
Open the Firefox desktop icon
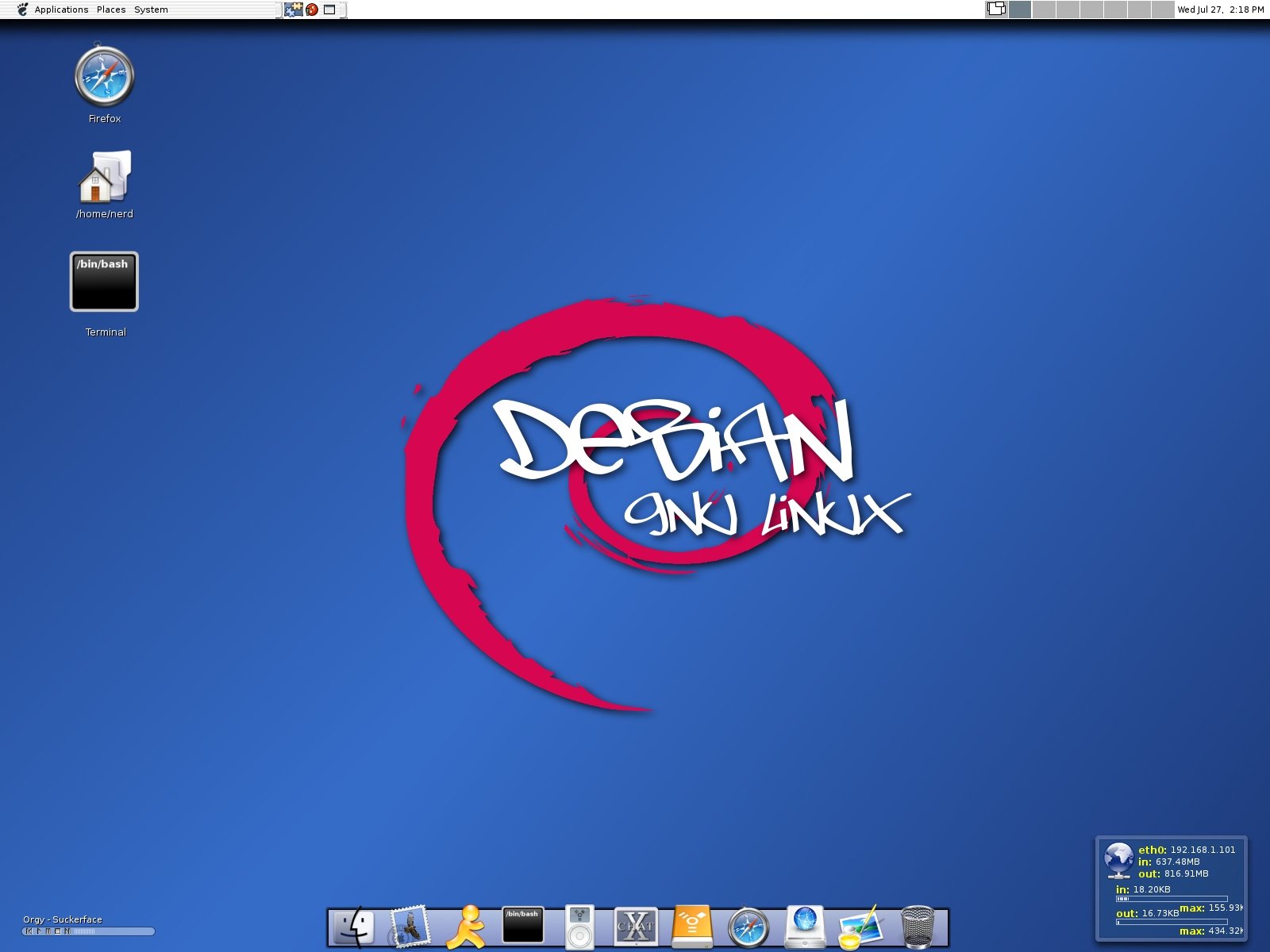104,76
